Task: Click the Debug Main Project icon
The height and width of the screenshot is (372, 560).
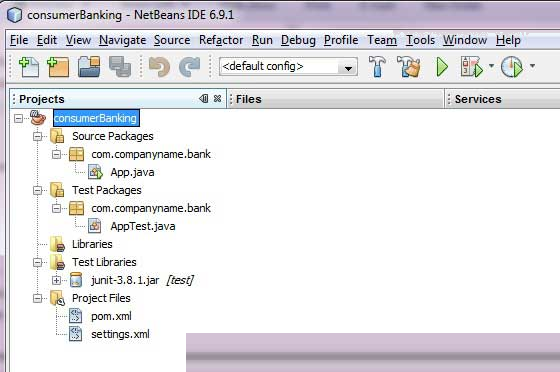Action: pyautogui.click(x=471, y=67)
